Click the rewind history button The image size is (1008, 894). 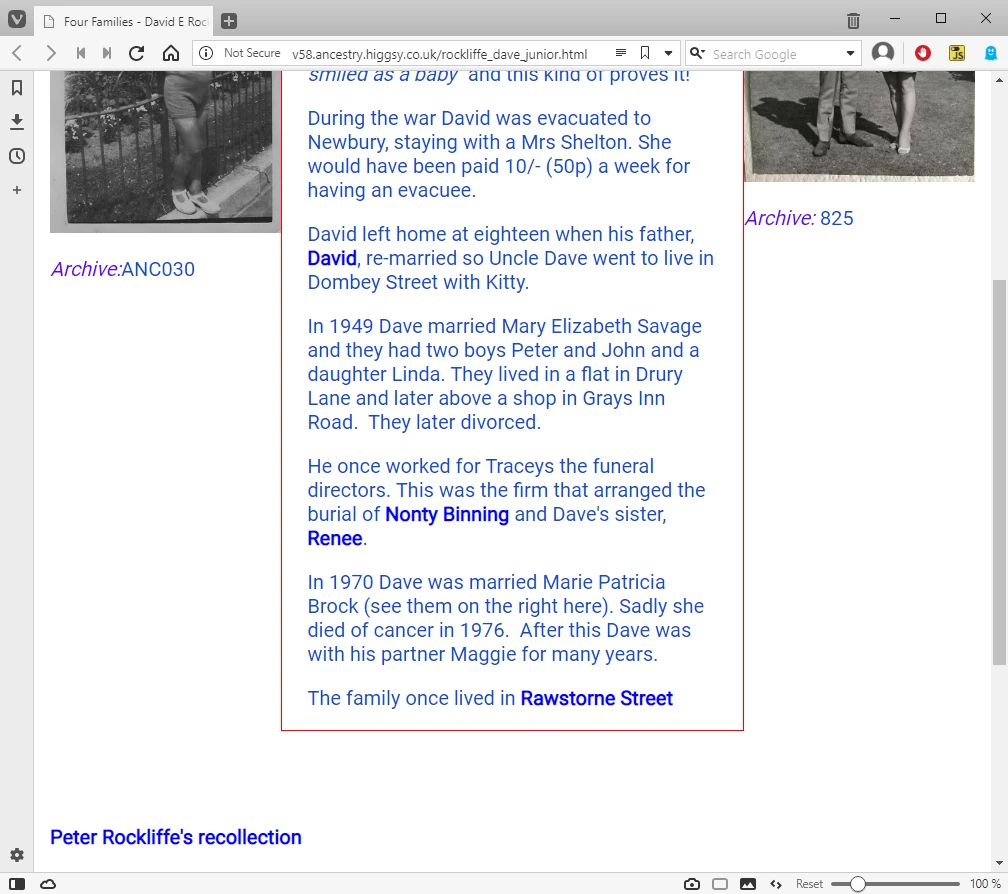pyautogui.click(x=81, y=53)
